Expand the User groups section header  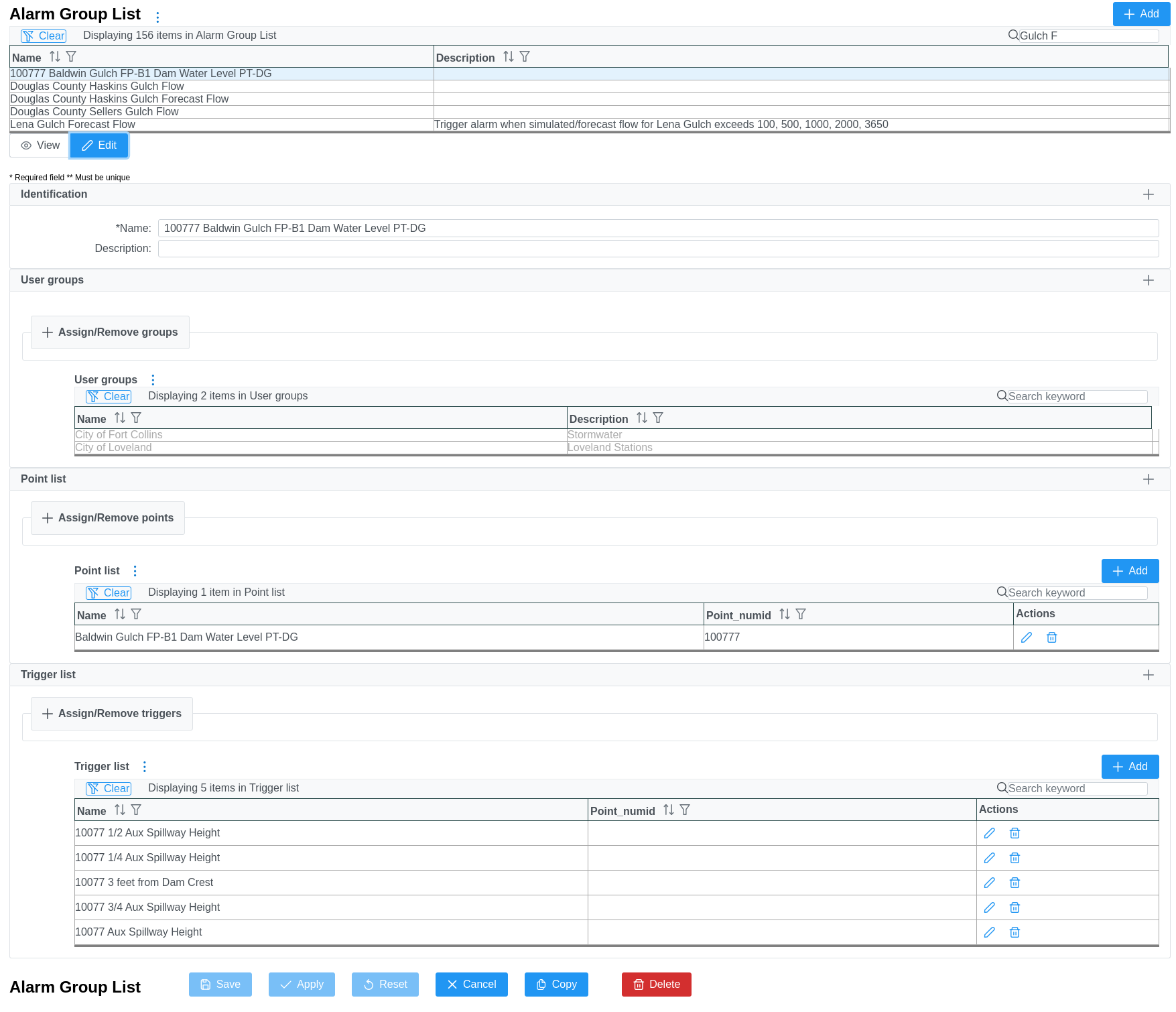[1148, 280]
